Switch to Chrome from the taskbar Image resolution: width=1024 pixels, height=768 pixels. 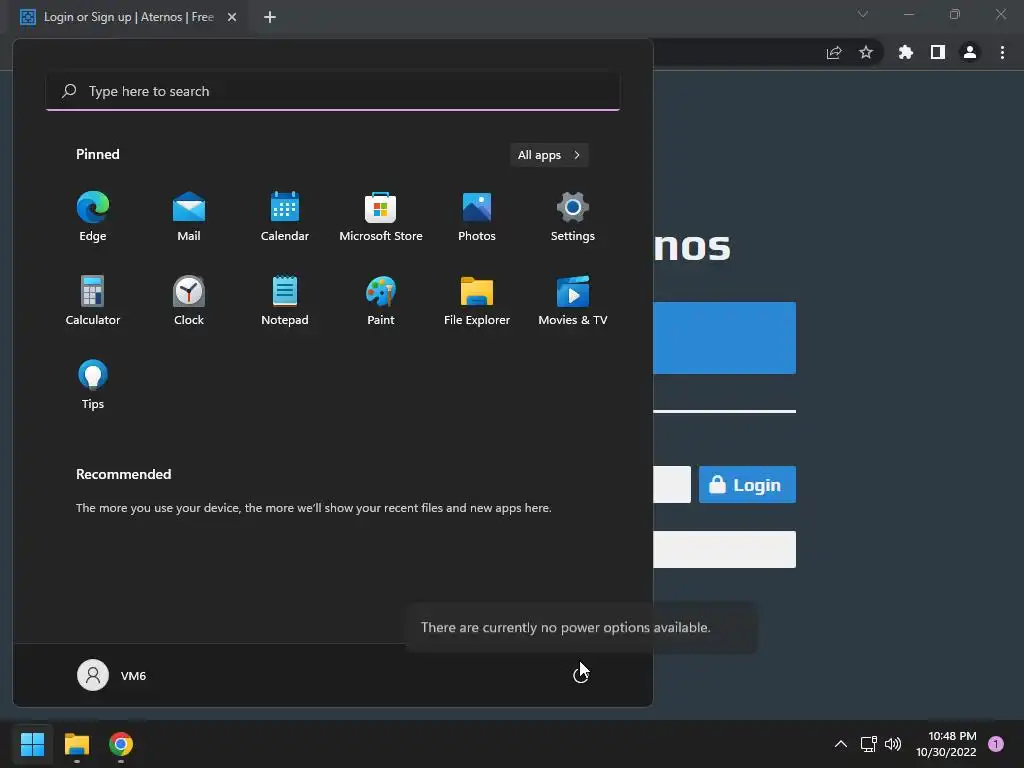pyautogui.click(x=121, y=744)
